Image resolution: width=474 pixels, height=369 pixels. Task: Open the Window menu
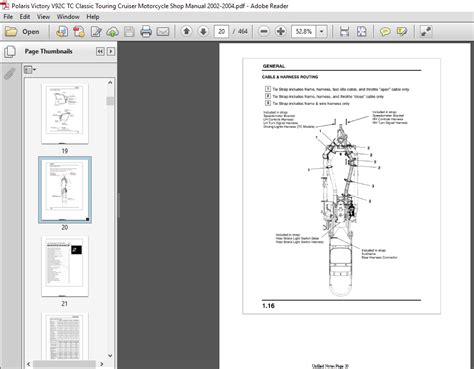tap(68, 17)
